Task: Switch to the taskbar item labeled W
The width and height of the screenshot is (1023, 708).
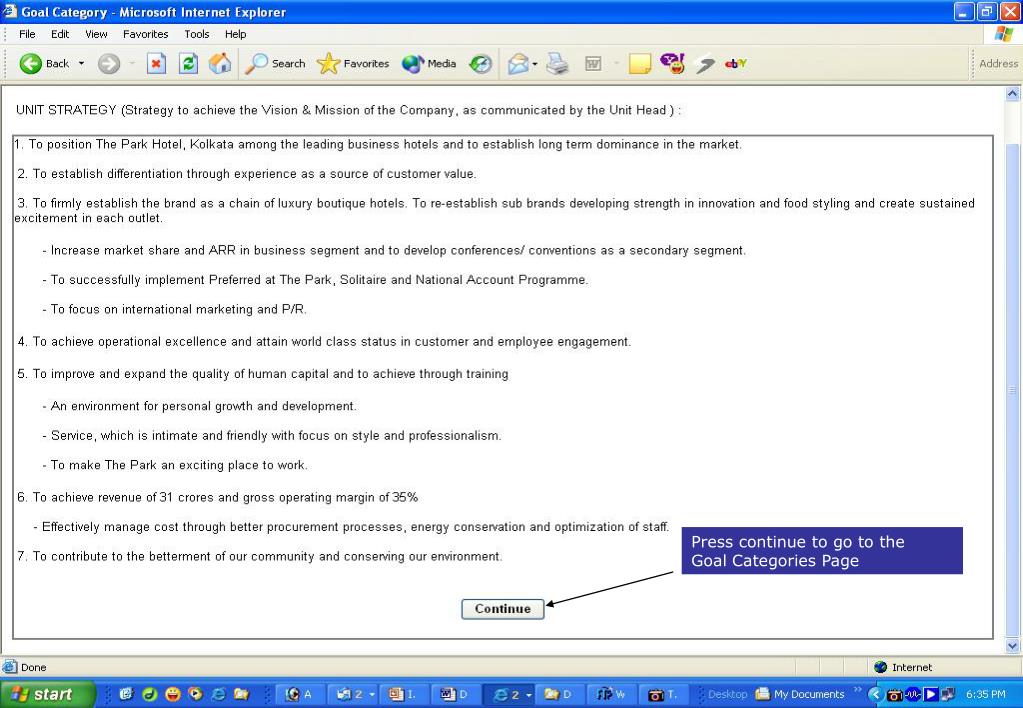Action: pos(611,694)
